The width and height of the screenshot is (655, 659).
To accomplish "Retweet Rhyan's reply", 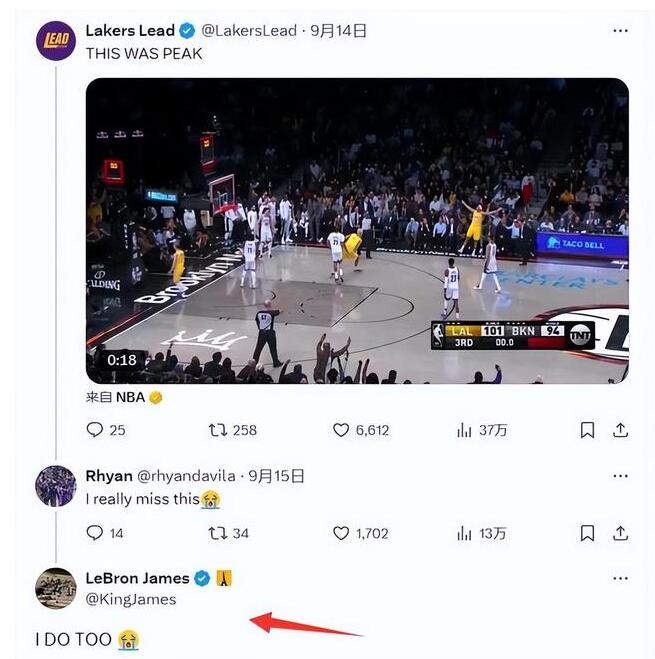I will (217, 533).
